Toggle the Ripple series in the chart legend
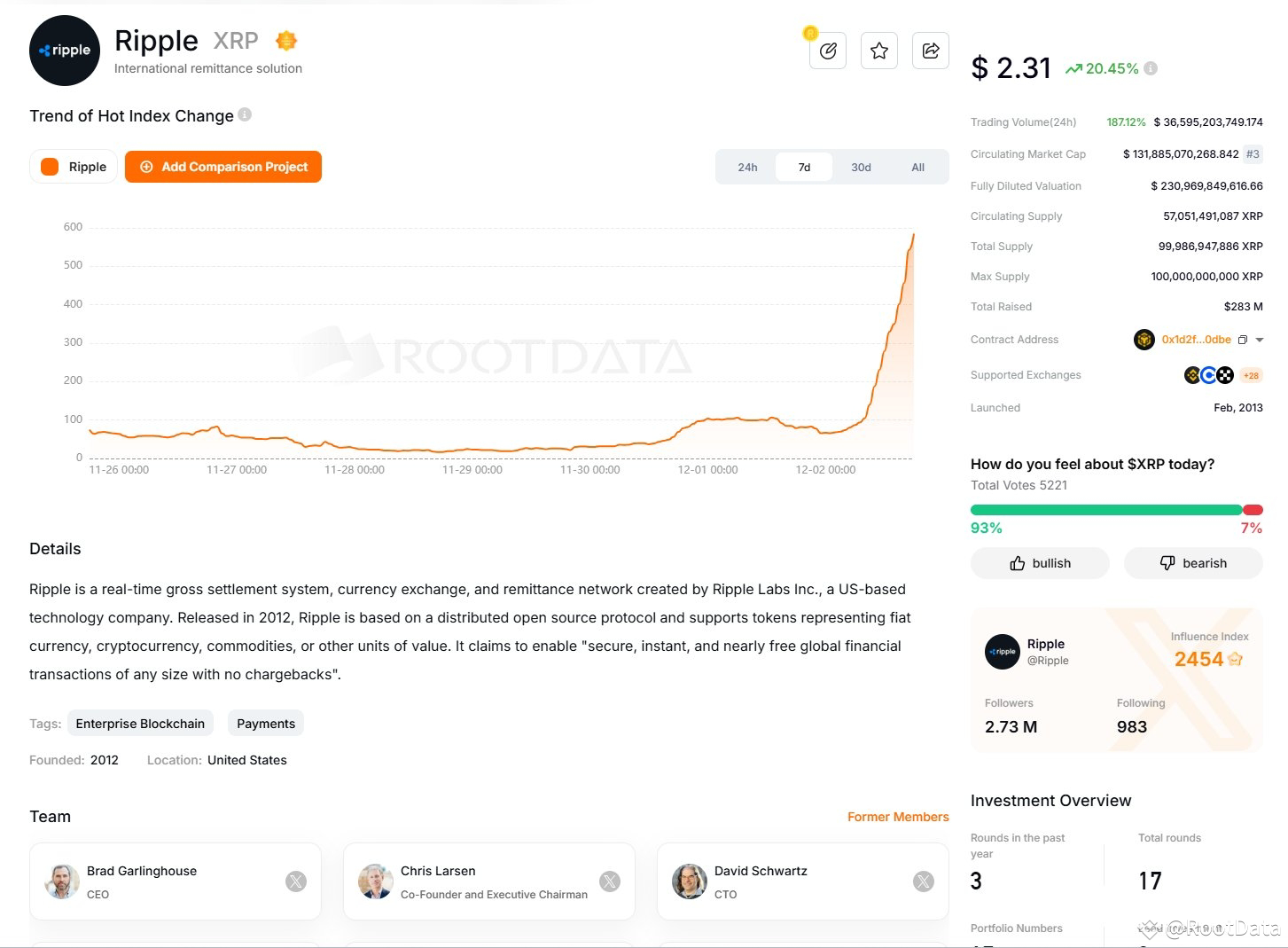This screenshot has width=1288, height=948. tap(74, 167)
